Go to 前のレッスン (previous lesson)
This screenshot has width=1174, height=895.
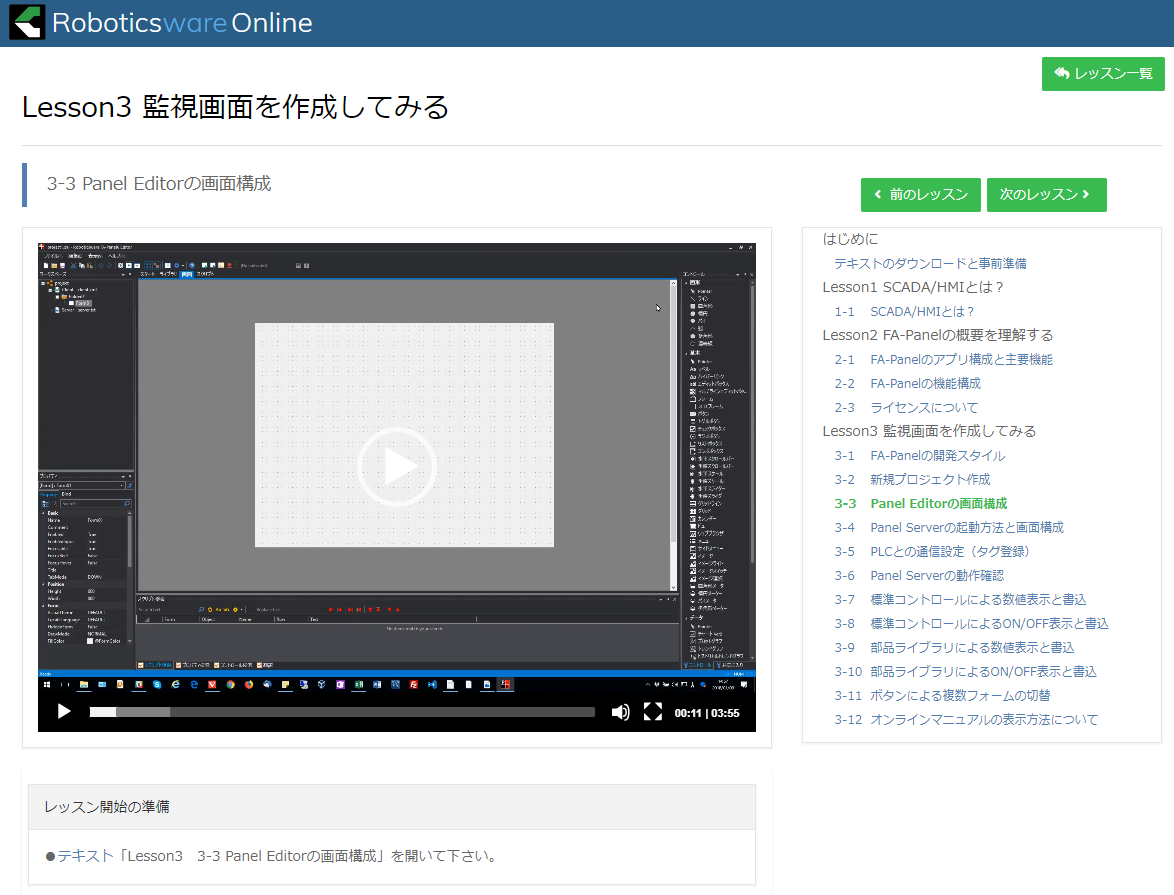(920, 195)
